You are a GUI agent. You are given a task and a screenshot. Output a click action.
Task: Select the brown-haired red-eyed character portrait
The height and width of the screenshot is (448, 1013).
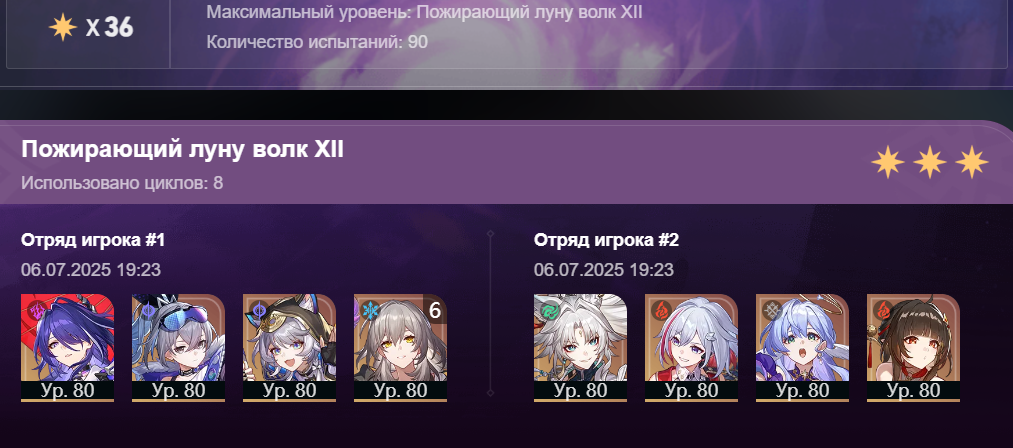[x=913, y=348]
